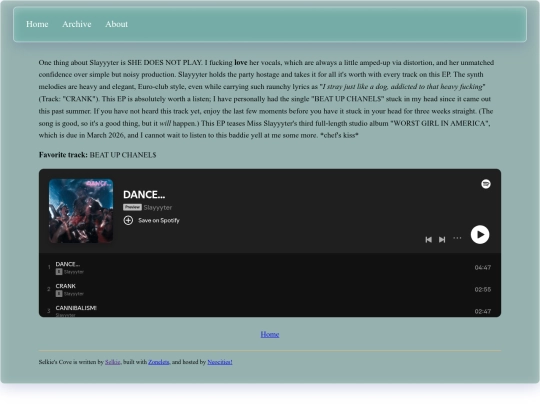Click the 02:55 duration of CRANK
The width and height of the screenshot is (540, 405).
pyautogui.click(x=482, y=289)
